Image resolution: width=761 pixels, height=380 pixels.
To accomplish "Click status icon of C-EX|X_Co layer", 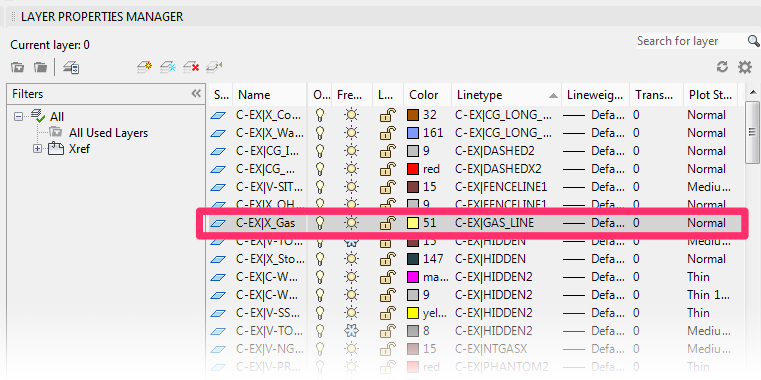I will pyautogui.click(x=218, y=116).
